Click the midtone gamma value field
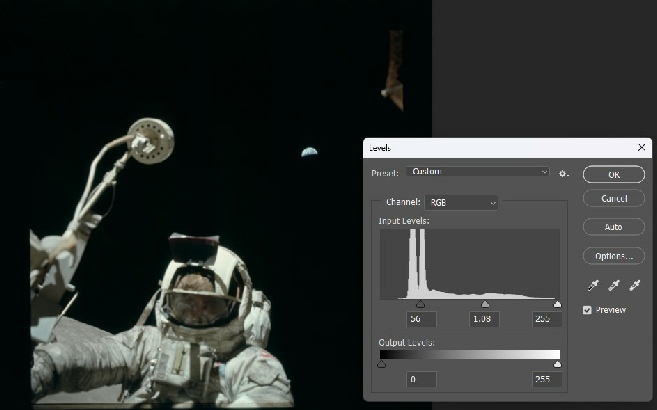The height and width of the screenshot is (410, 657). pos(483,319)
